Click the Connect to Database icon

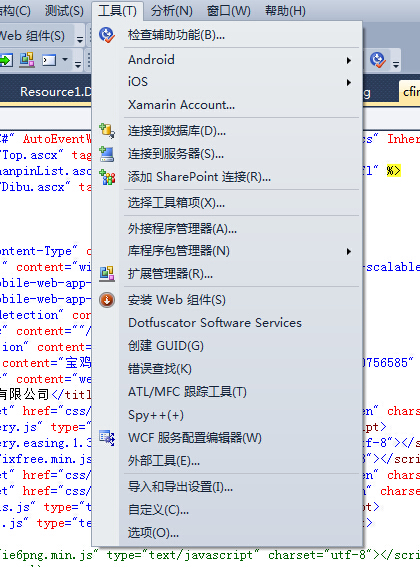(107, 131)
